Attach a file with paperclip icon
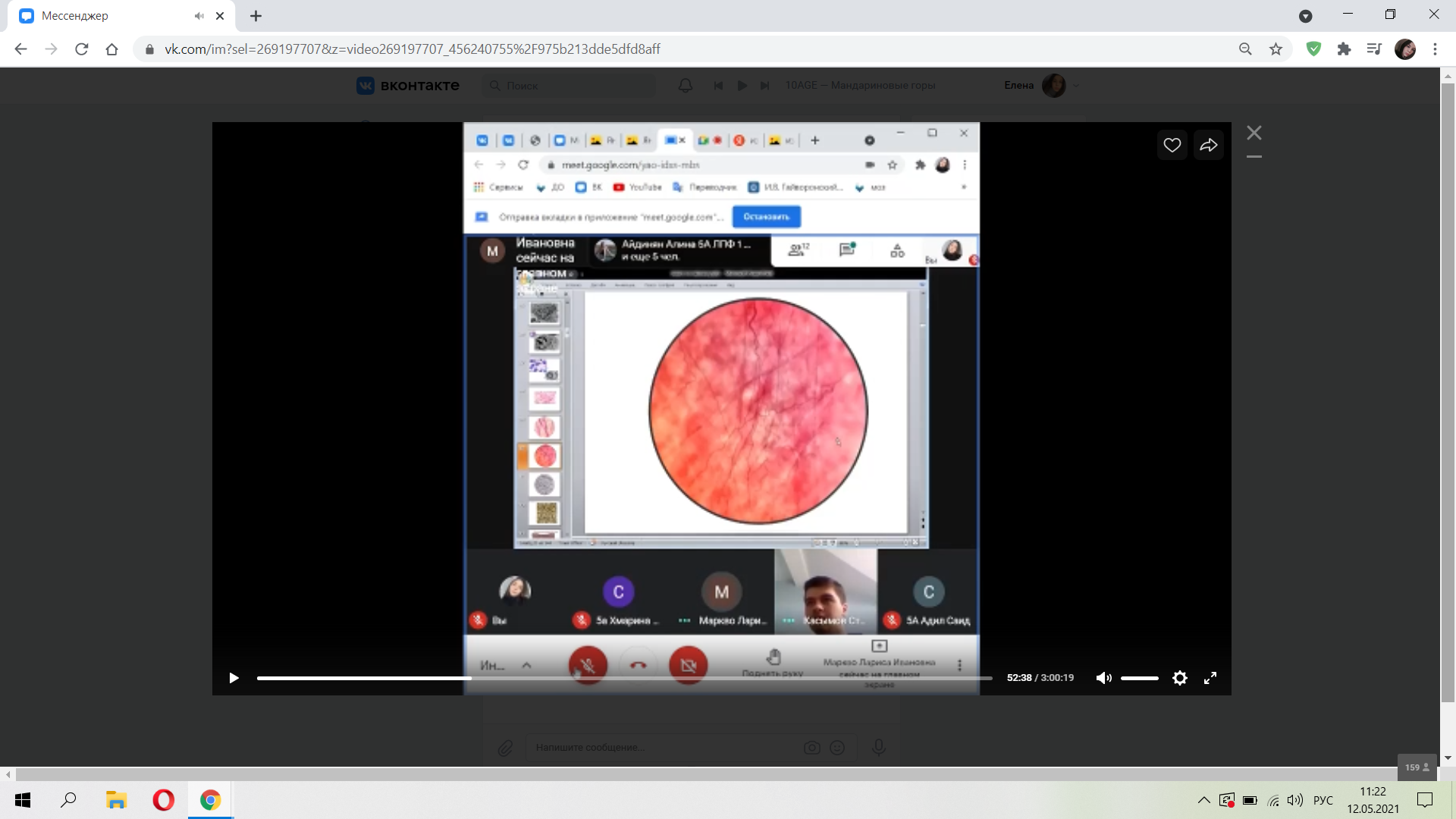Viewport: 1456px width, 819px height. [505, 748]
